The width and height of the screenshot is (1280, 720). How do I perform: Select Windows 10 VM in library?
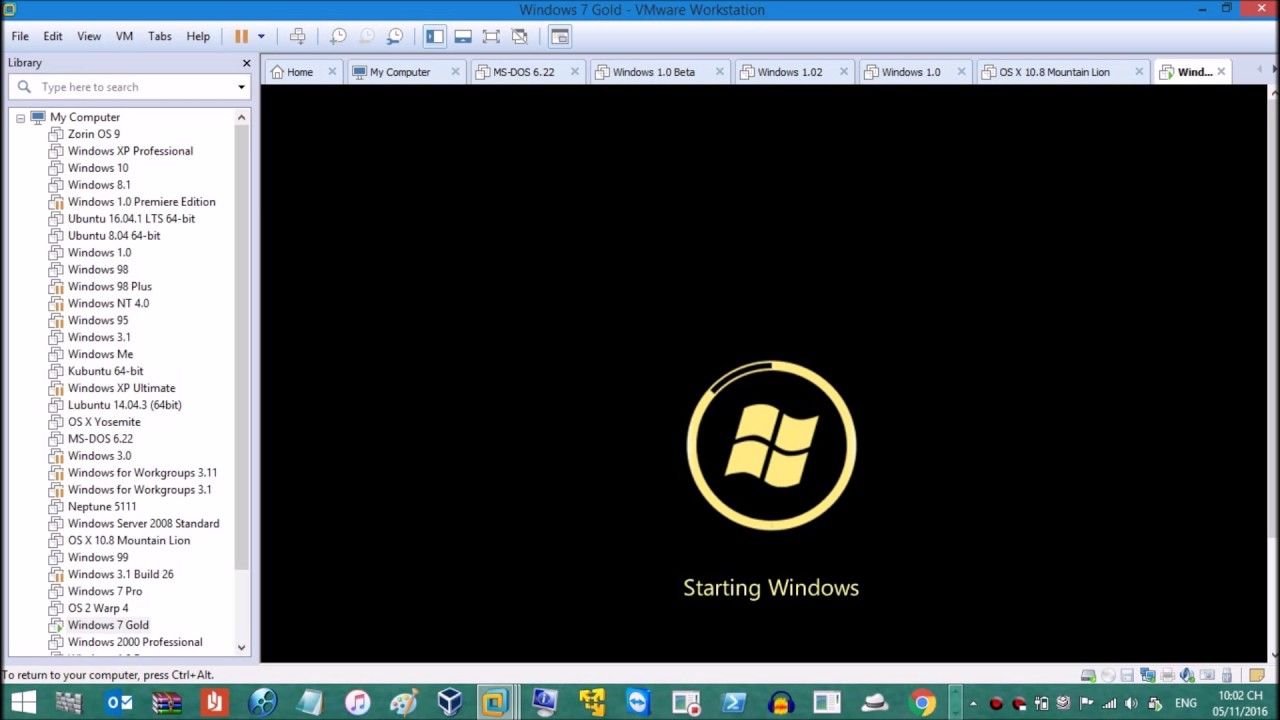[98, 168]
